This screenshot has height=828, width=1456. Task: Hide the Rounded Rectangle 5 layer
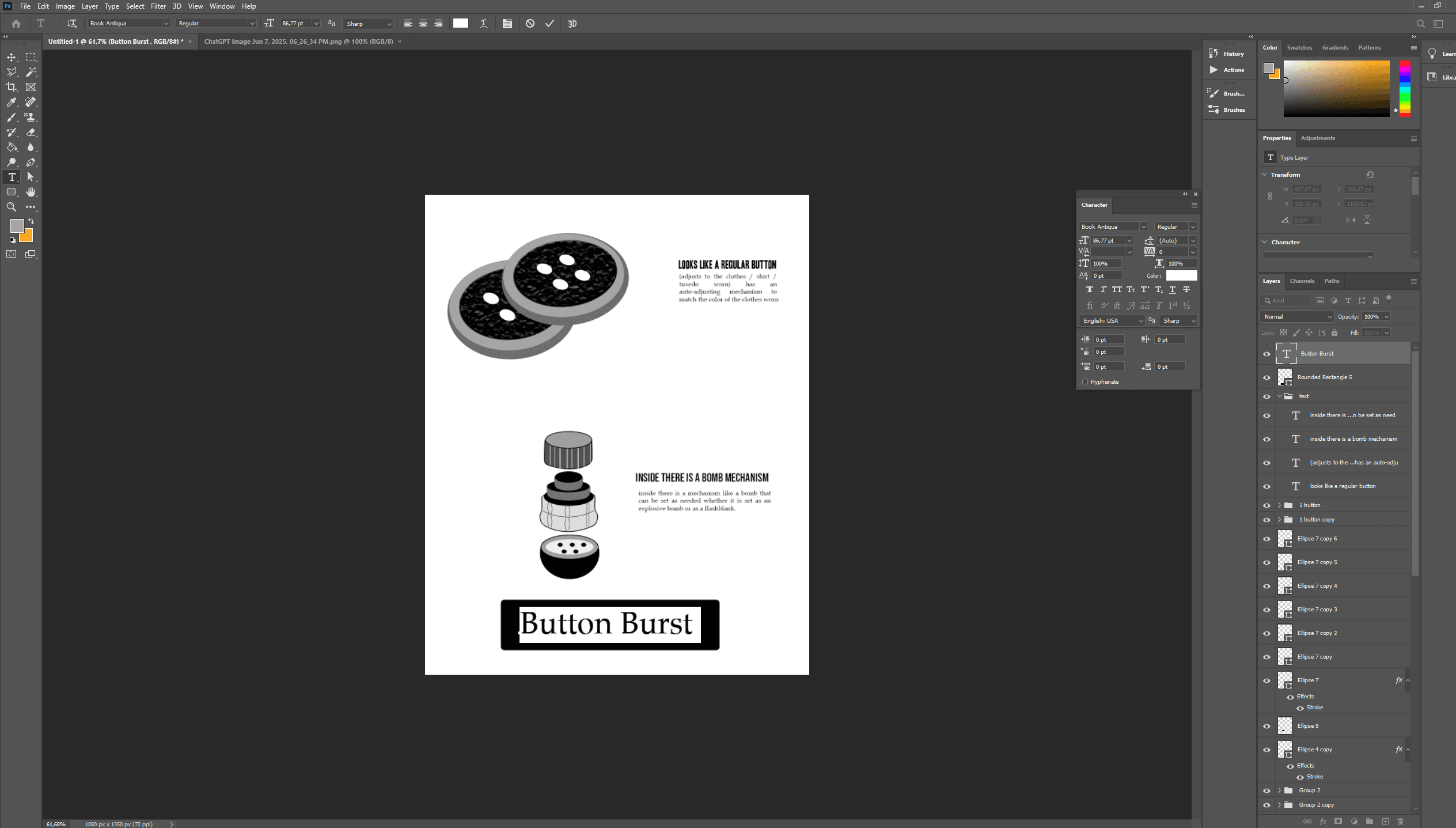1267,377
